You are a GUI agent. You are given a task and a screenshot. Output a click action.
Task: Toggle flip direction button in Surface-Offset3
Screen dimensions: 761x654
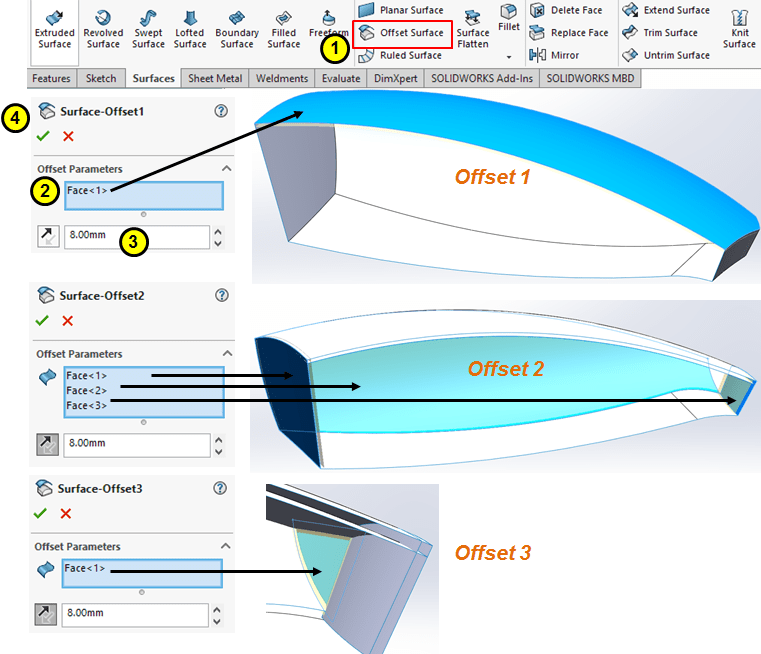tap(45, 612)
